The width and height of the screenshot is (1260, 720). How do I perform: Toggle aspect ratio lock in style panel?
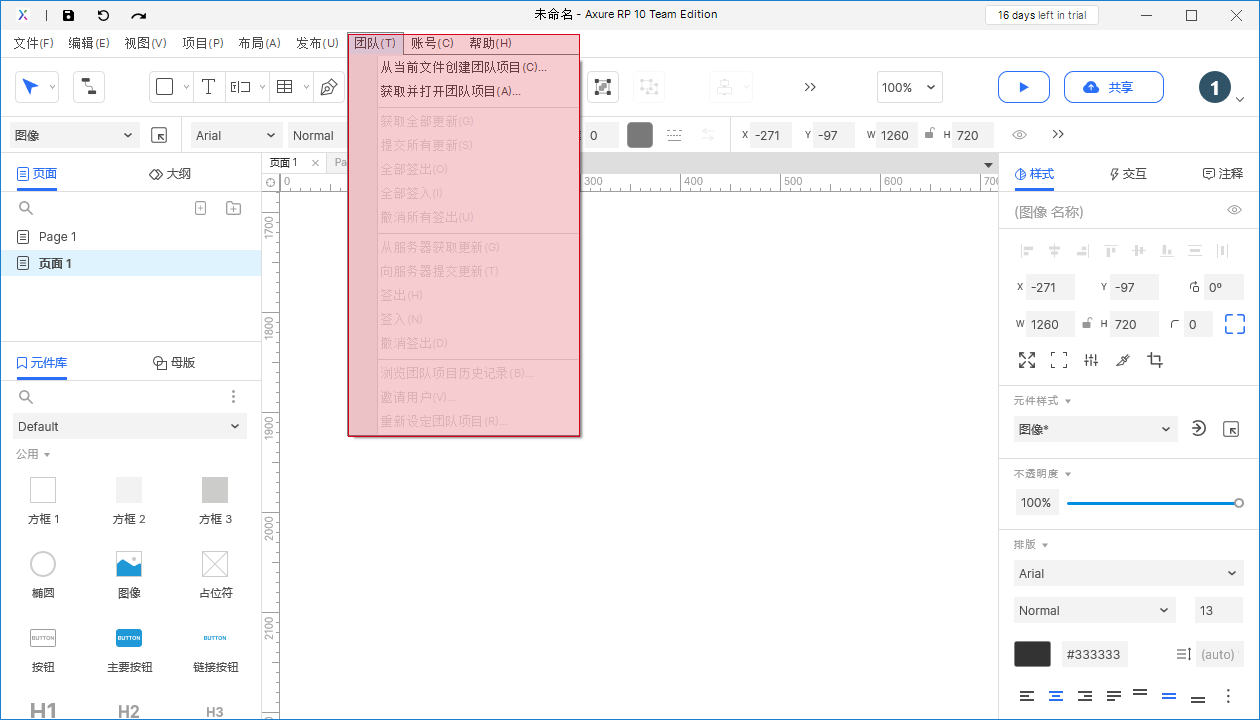[x=1087, y=324]
